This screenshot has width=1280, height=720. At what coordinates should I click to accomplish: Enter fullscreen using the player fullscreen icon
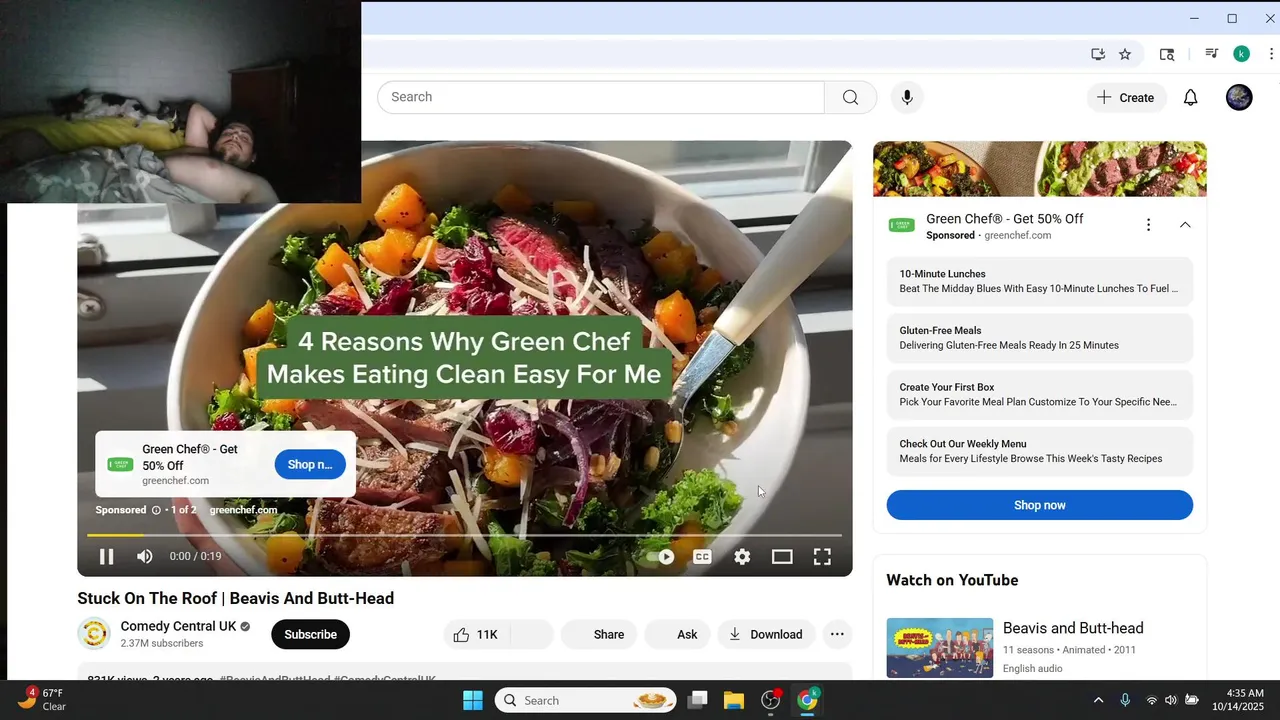tap(822, 557)
